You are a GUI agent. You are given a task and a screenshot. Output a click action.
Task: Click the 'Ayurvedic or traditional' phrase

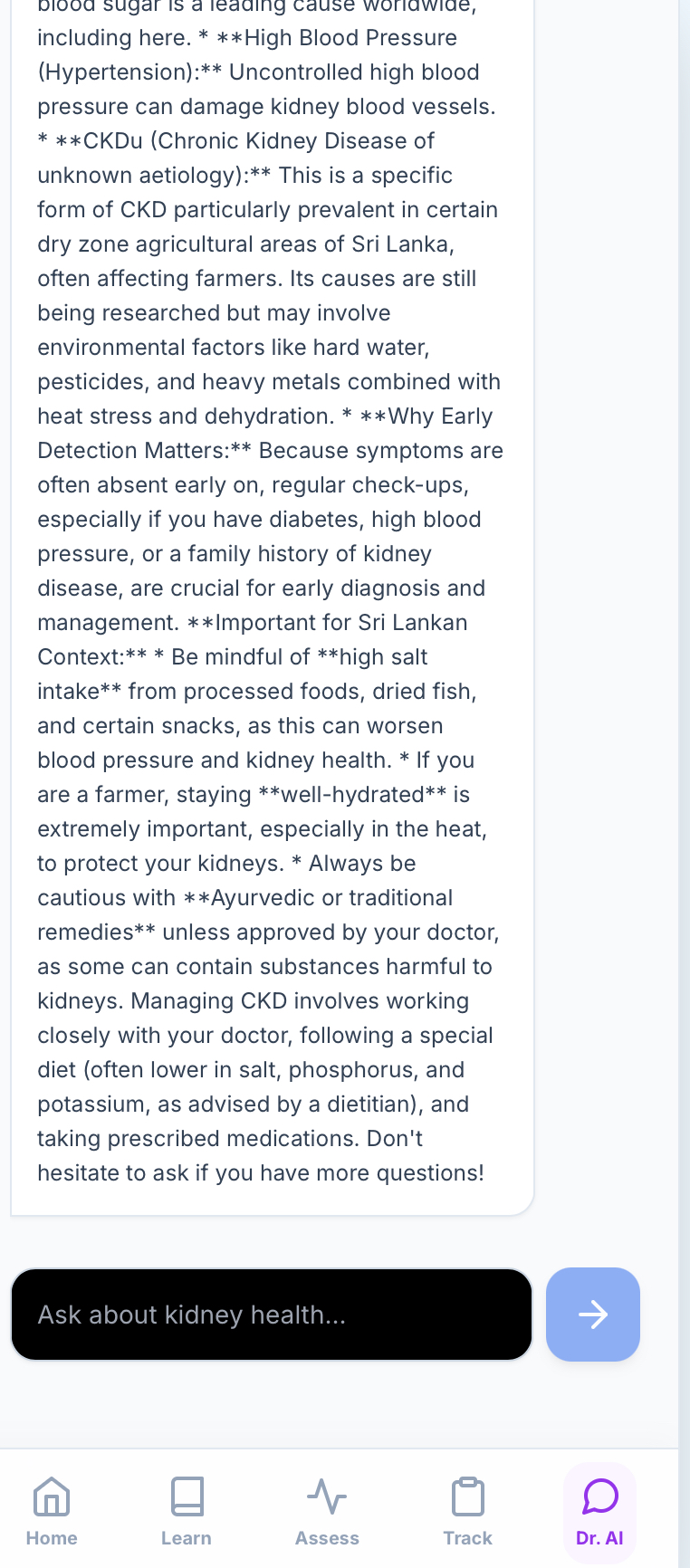coord(331,898)
